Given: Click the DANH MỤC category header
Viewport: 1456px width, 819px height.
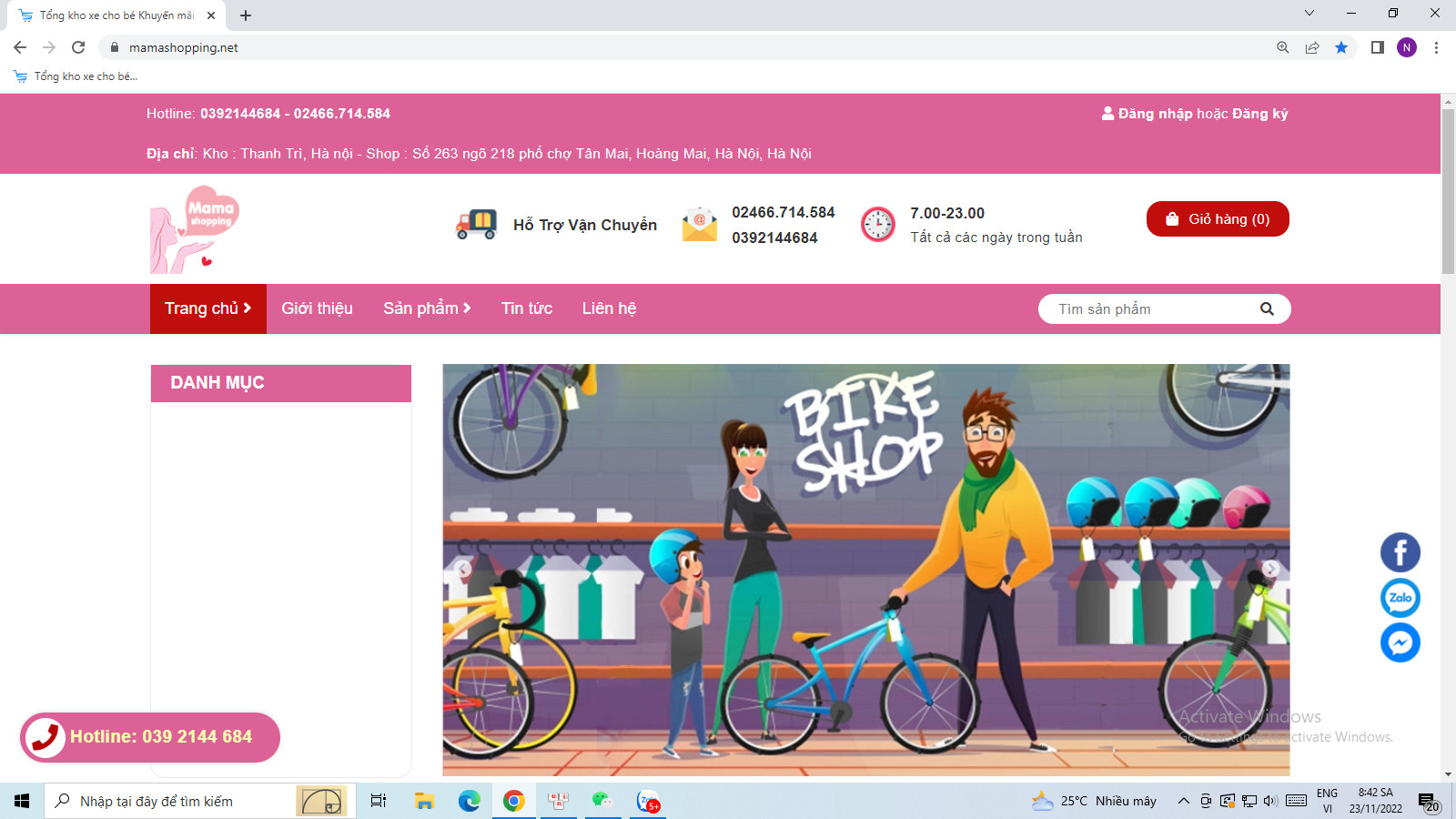Looking at the screenshot, I should (281, 383).
